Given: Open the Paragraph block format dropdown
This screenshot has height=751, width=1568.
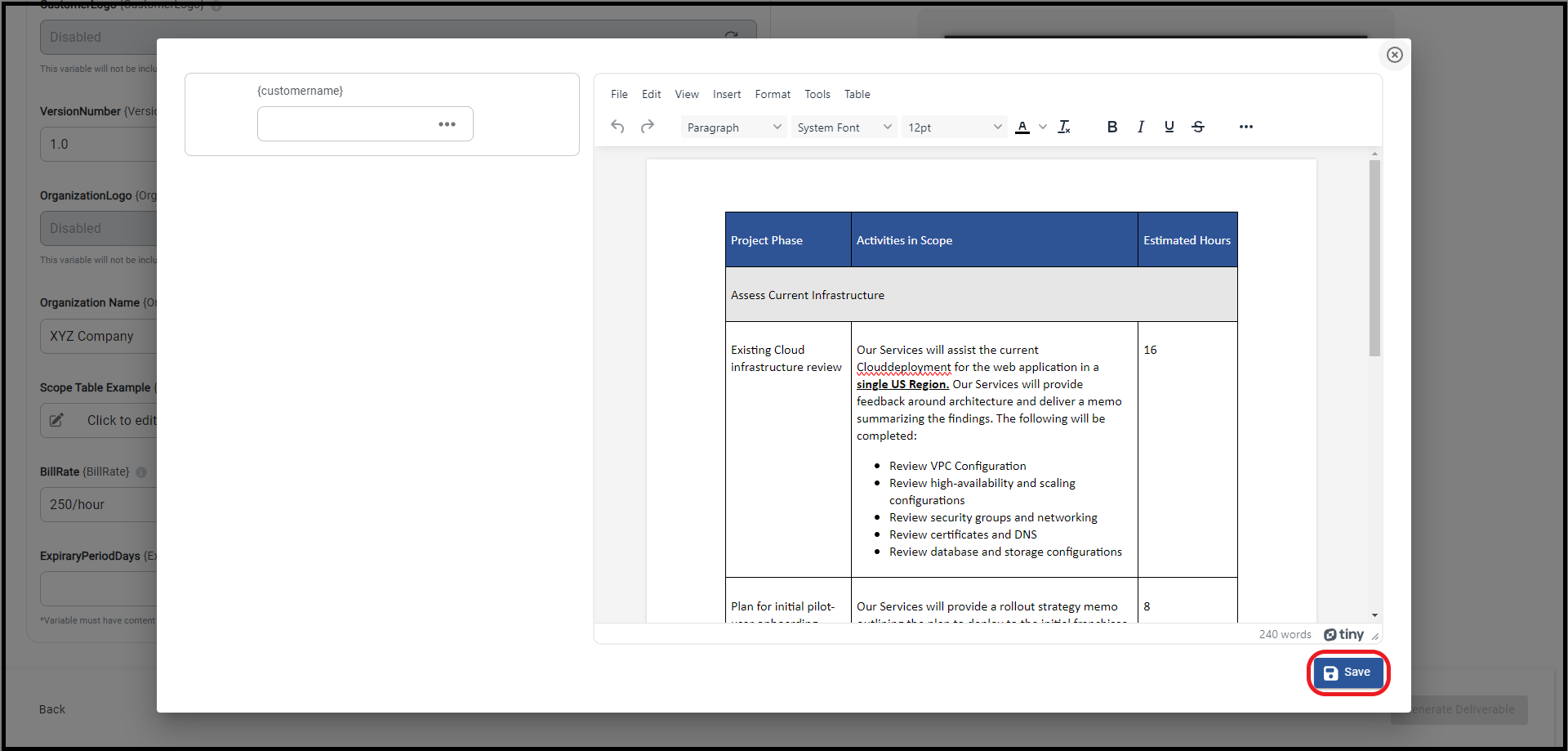Looking at the screenshot, I should (x=734, y=127).
